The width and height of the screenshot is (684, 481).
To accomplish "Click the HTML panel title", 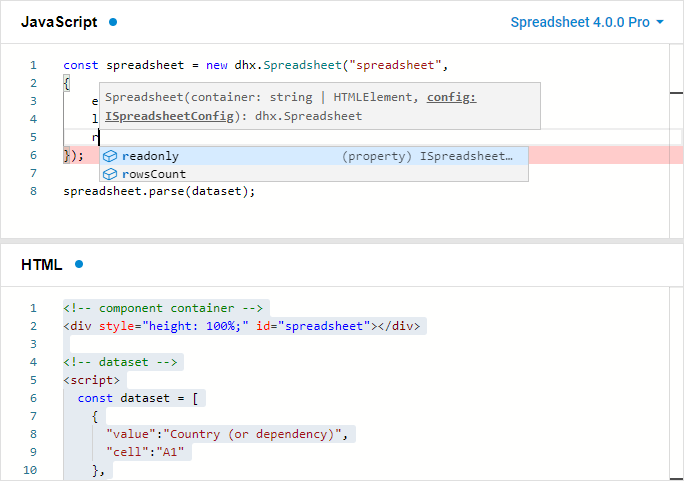I will coord(42,265).
